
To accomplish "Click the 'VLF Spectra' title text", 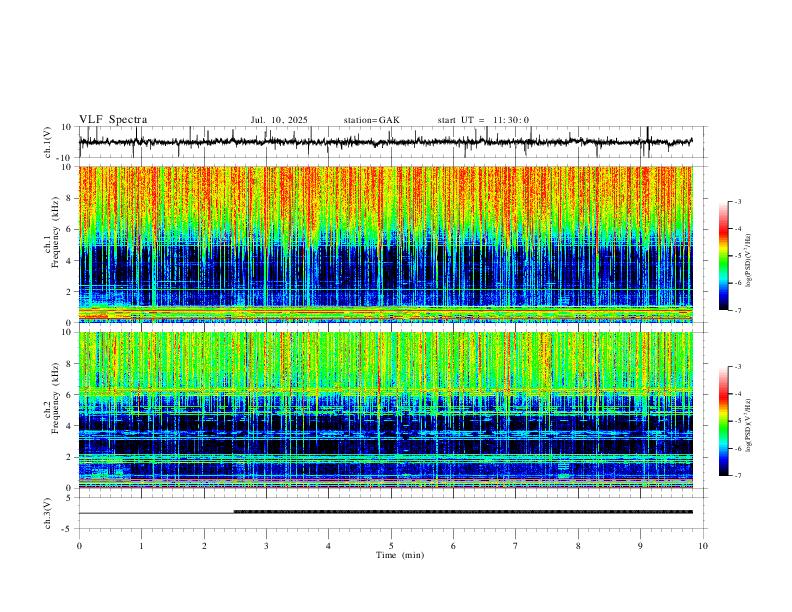I will [x=113, y=120].
